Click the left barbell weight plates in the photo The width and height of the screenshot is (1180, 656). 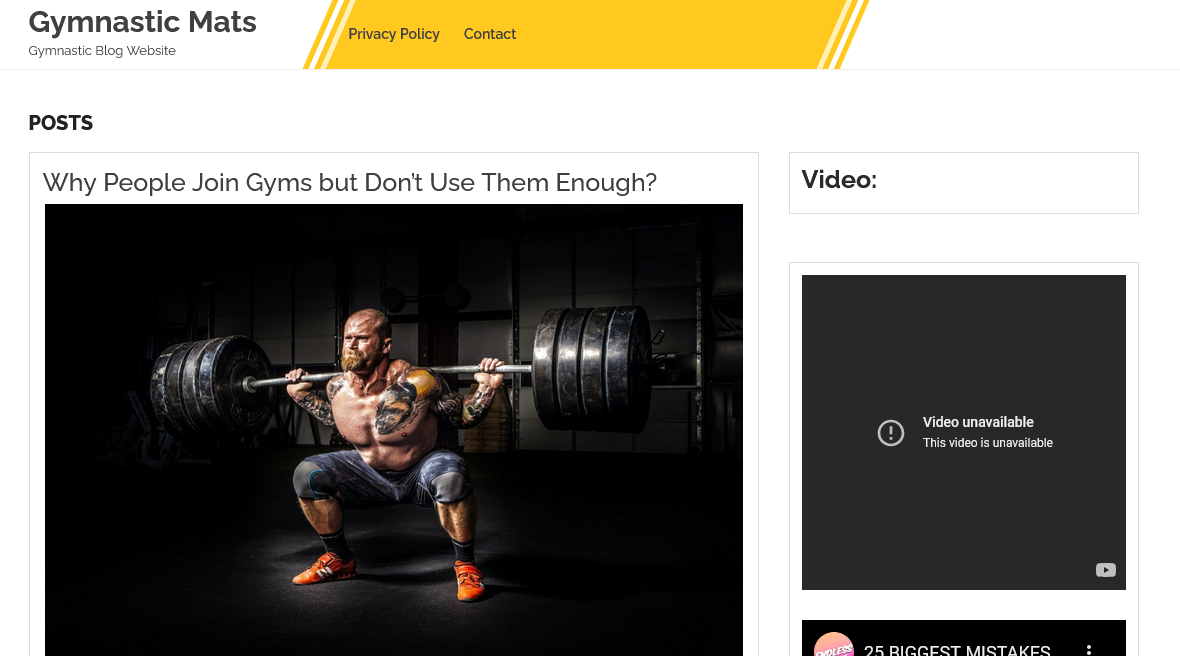pyautogui.click(x=211, y=387)
